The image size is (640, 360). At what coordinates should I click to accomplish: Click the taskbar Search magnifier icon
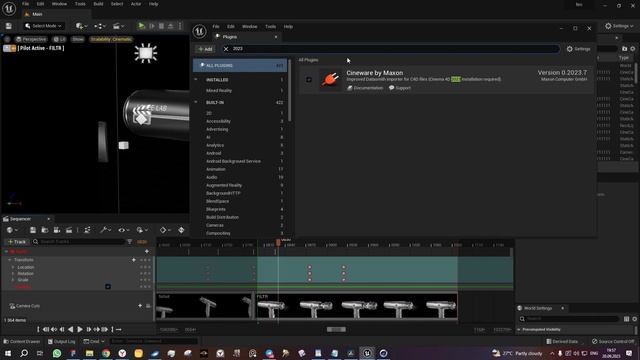(24, 353)
